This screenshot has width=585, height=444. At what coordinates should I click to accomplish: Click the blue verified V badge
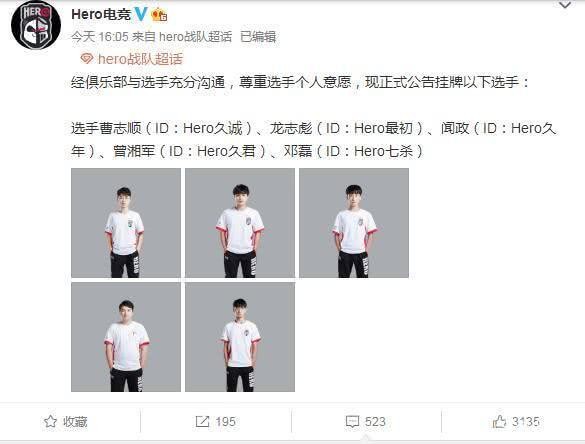click(141, 14)
